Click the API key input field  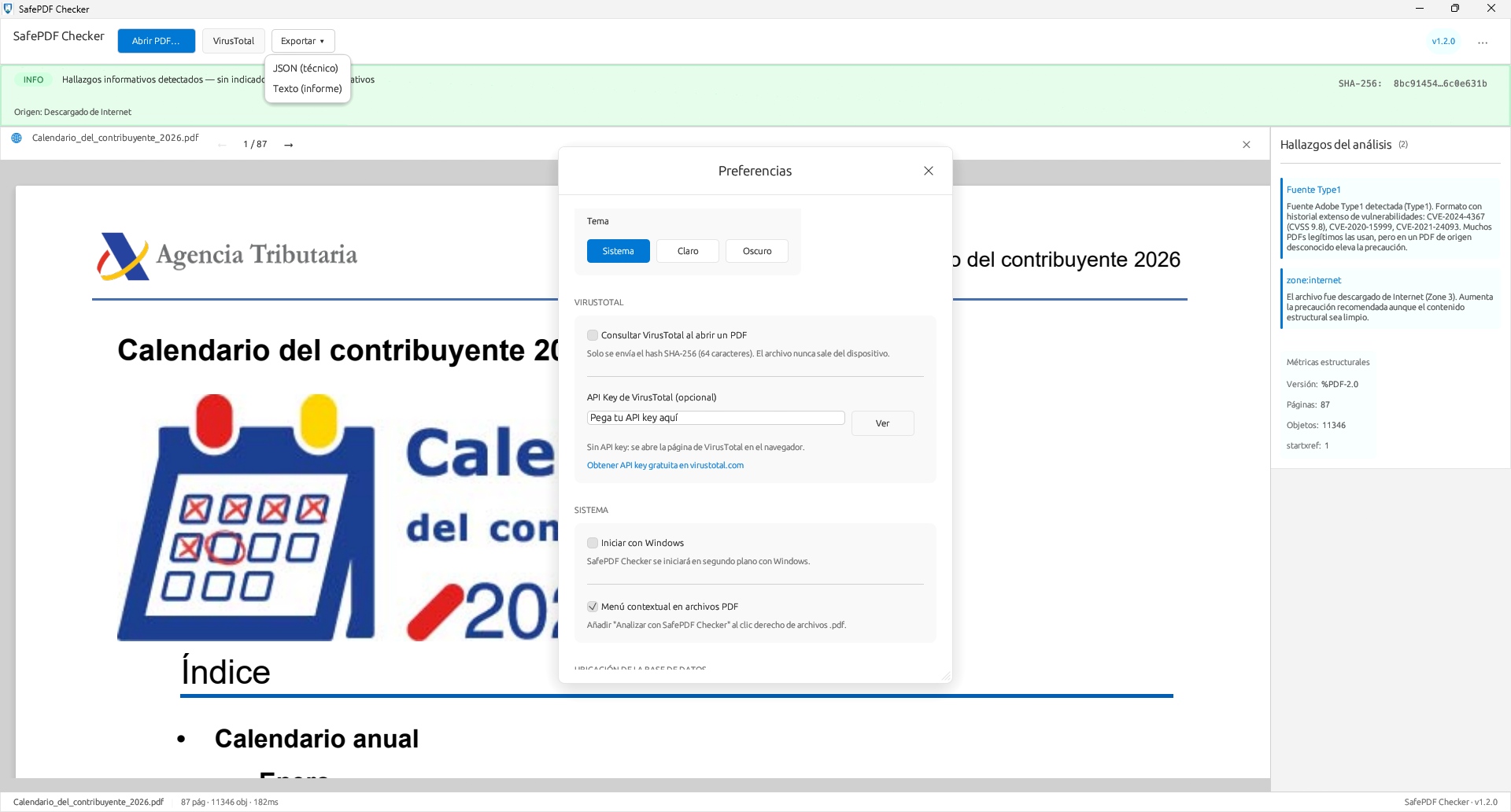pyautogui.click(x=715, y=418)
